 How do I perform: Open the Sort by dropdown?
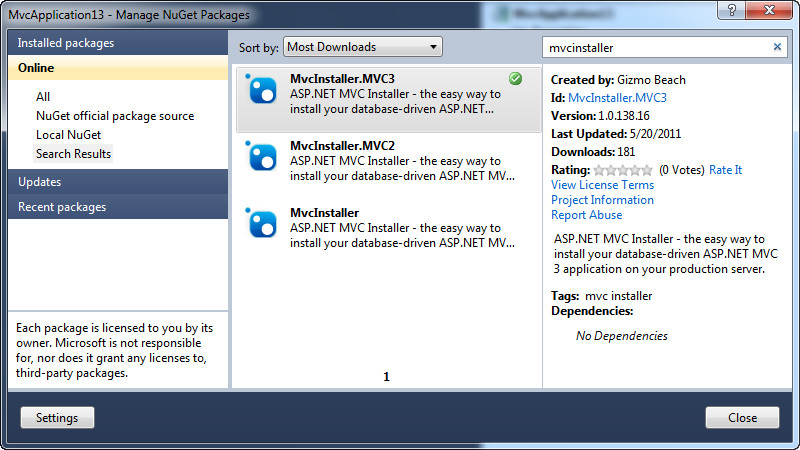[x=363, y=47]
